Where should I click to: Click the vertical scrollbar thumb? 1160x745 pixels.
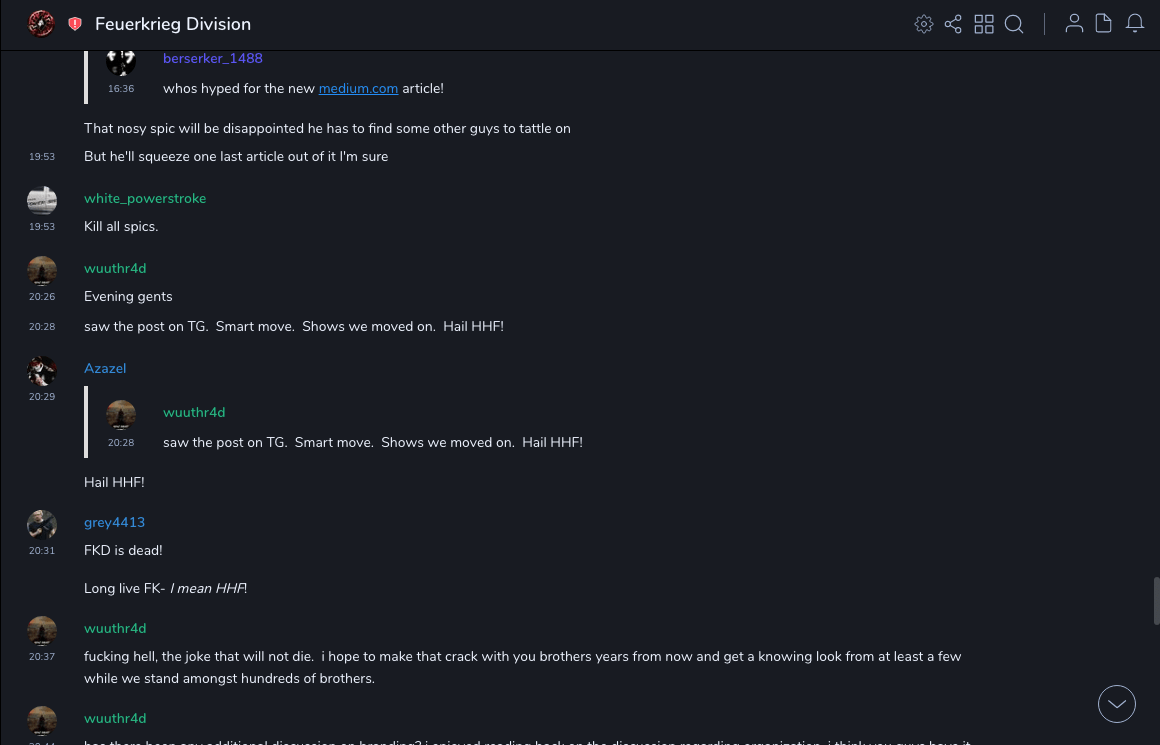pos(1156,600)
